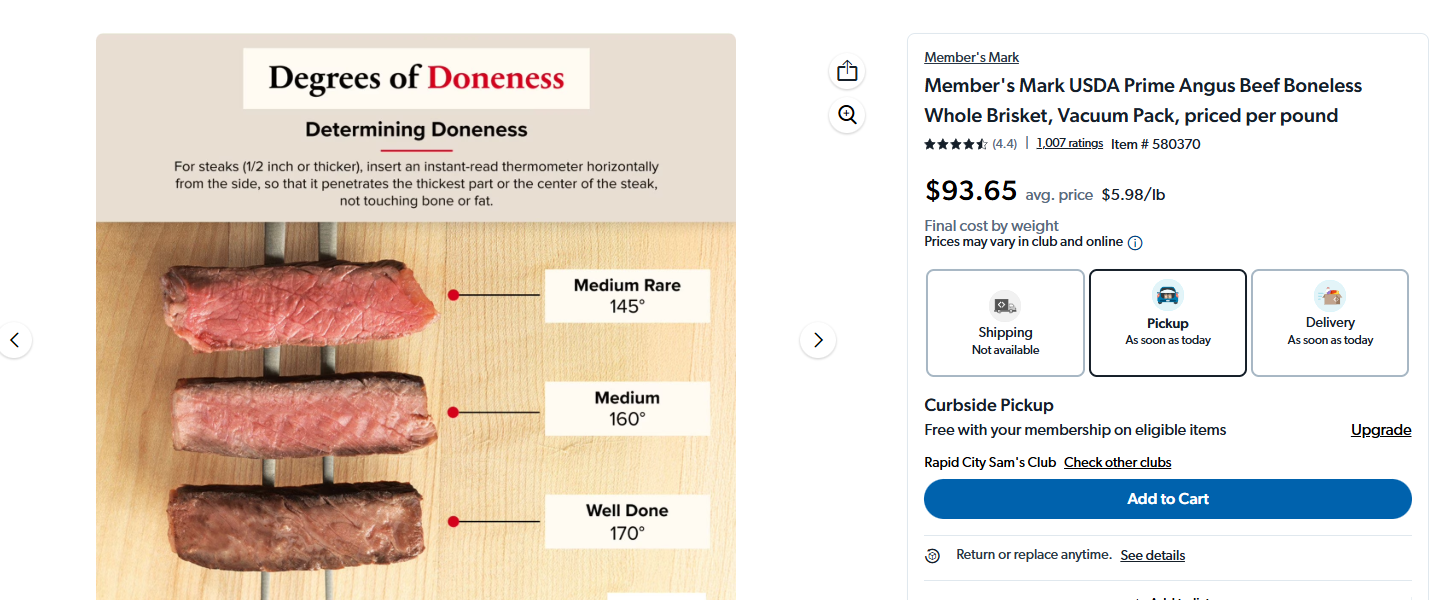Viewport: 1456px width, 600px height.
Task: Click the return policy icon below Add to Cart
Action: [x=933, y=556]
